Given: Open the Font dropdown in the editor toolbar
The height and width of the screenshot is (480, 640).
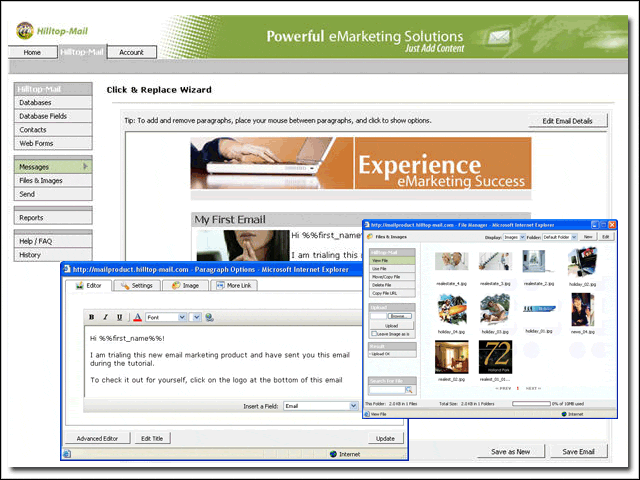Looking at the screenshot, I should coord(166,317).
